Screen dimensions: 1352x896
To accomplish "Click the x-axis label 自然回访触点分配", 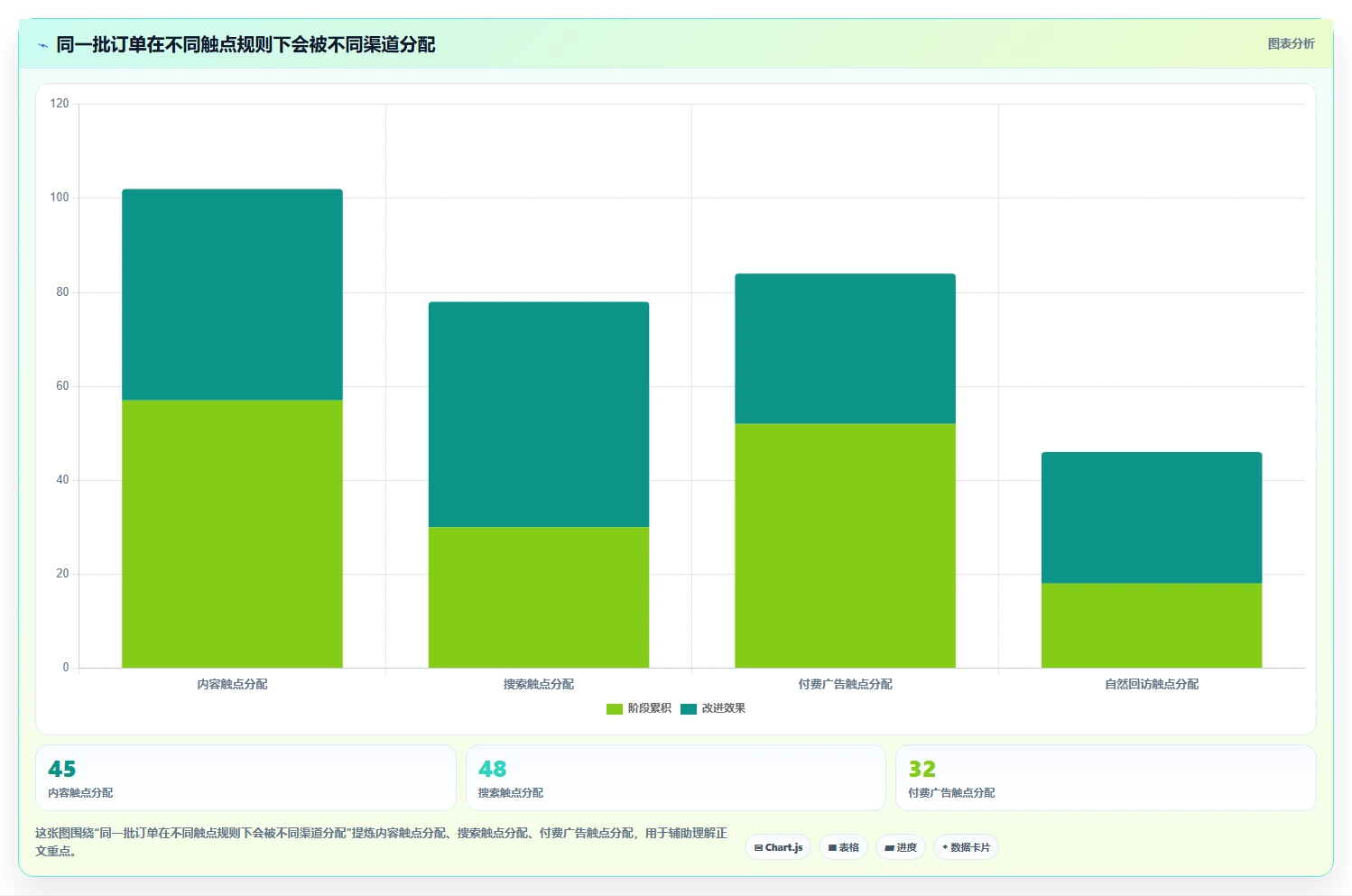I will pos(1152,684).
